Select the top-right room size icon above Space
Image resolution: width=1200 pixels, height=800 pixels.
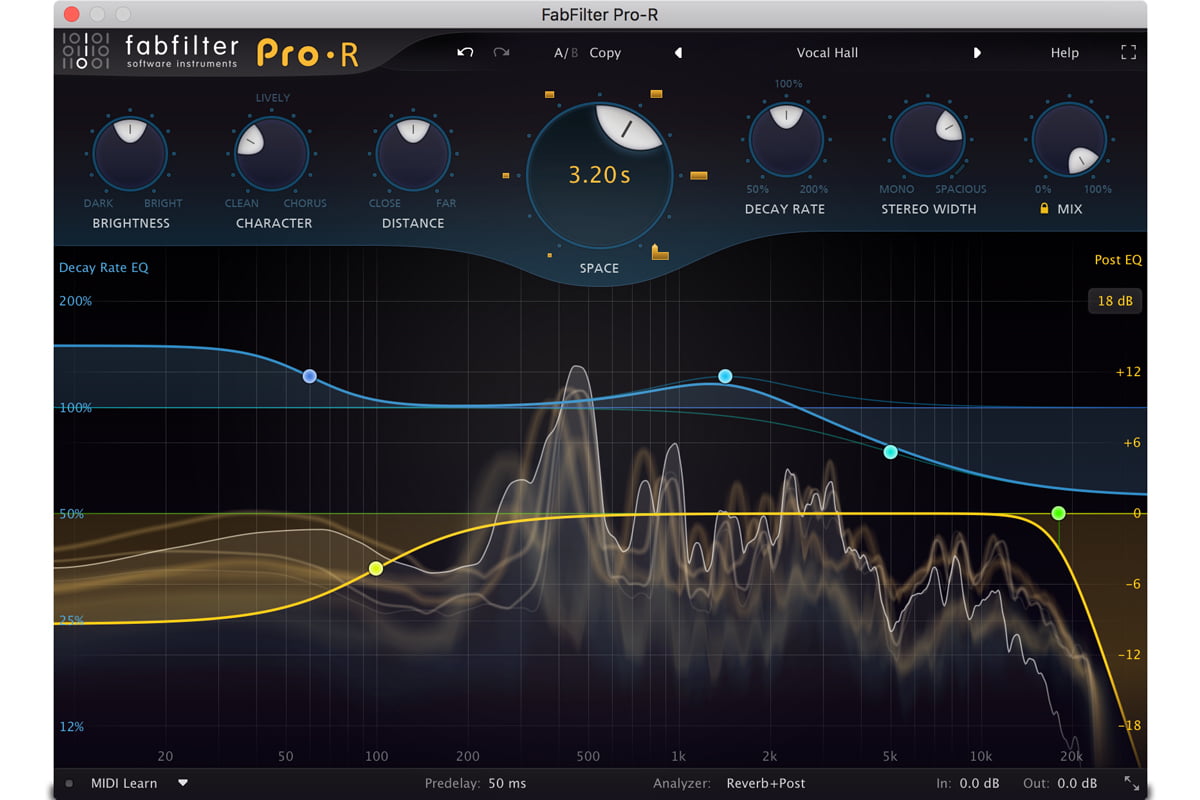click(x=656, y=94)
